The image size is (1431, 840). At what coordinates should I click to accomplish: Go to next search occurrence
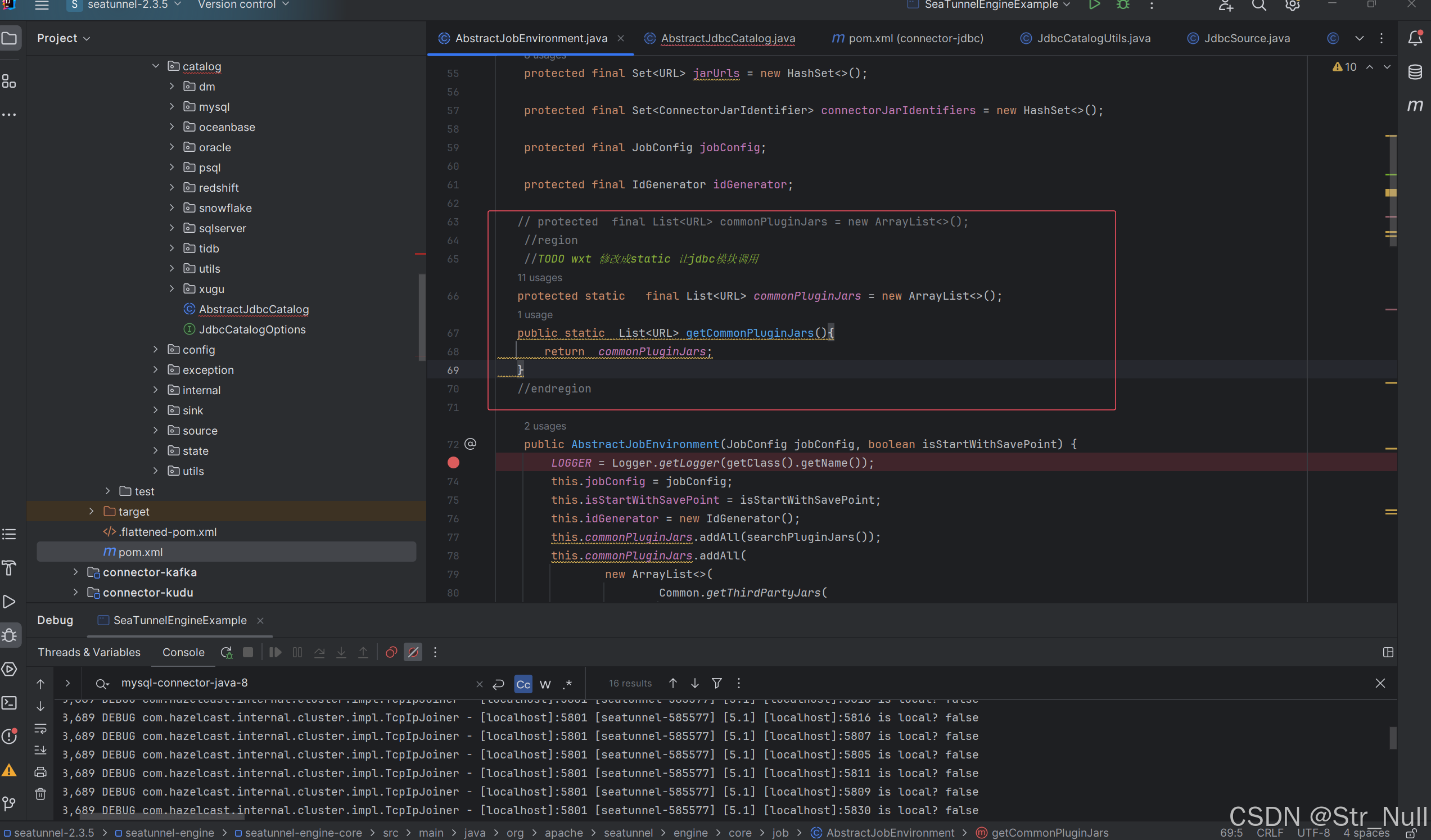[694, 683]
